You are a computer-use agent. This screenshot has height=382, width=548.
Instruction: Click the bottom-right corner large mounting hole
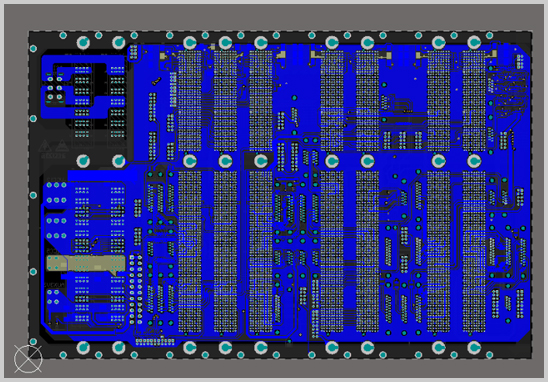[474, 348]
